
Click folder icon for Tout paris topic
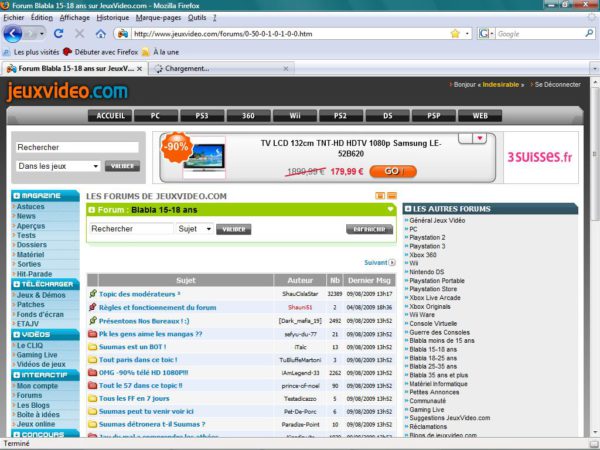(x=92, y=360)
